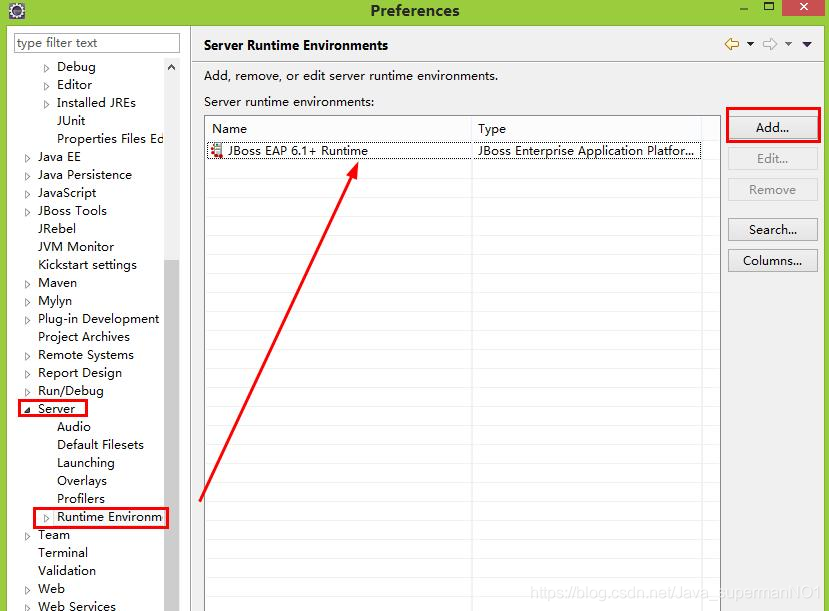Click the Add... button
The height and width of the screenshot is (611, 829).
(x=772, y=127)
